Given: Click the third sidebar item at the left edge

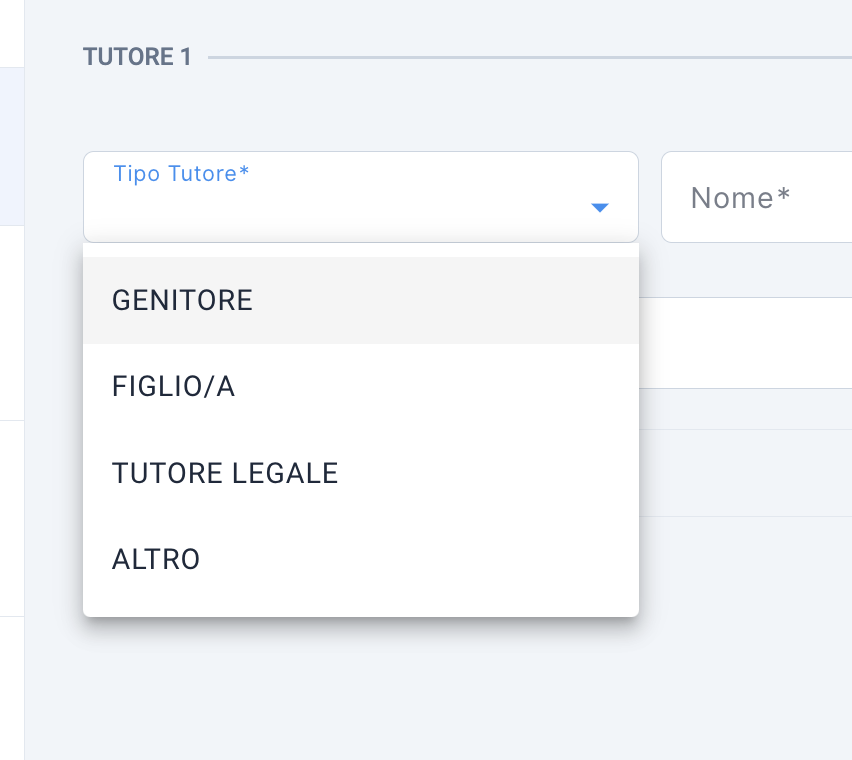Looking at the screenshot, I should (x=12, y=518).
